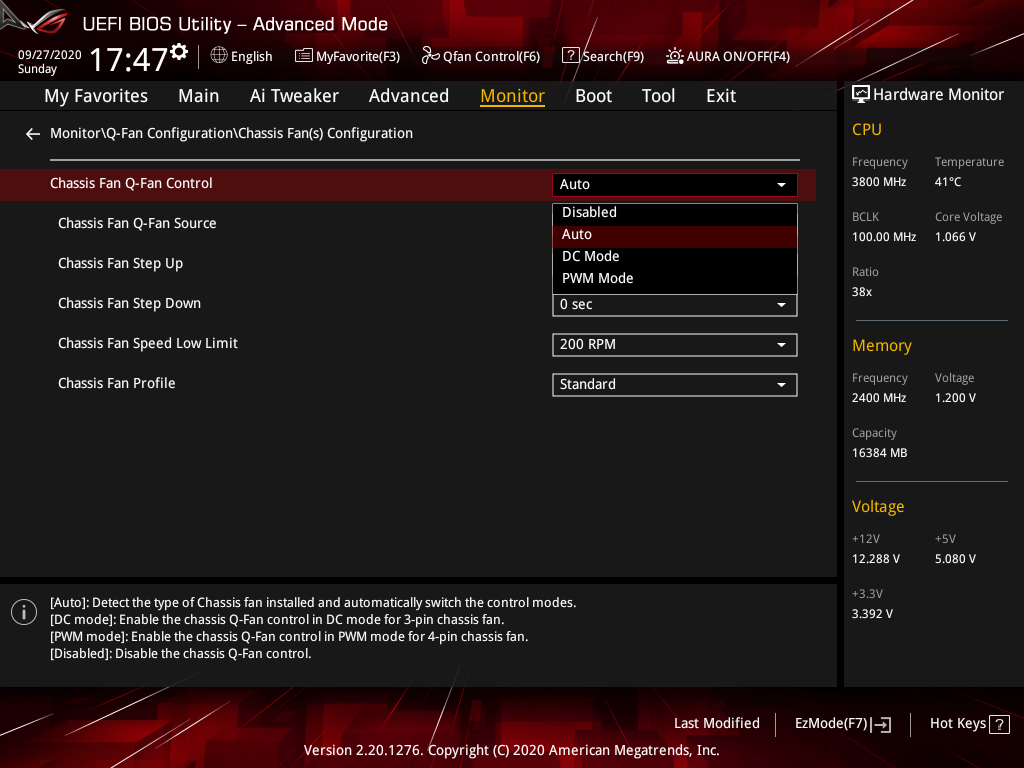
Task: Click the EzMode exit arrow icon
Action: 881,724
